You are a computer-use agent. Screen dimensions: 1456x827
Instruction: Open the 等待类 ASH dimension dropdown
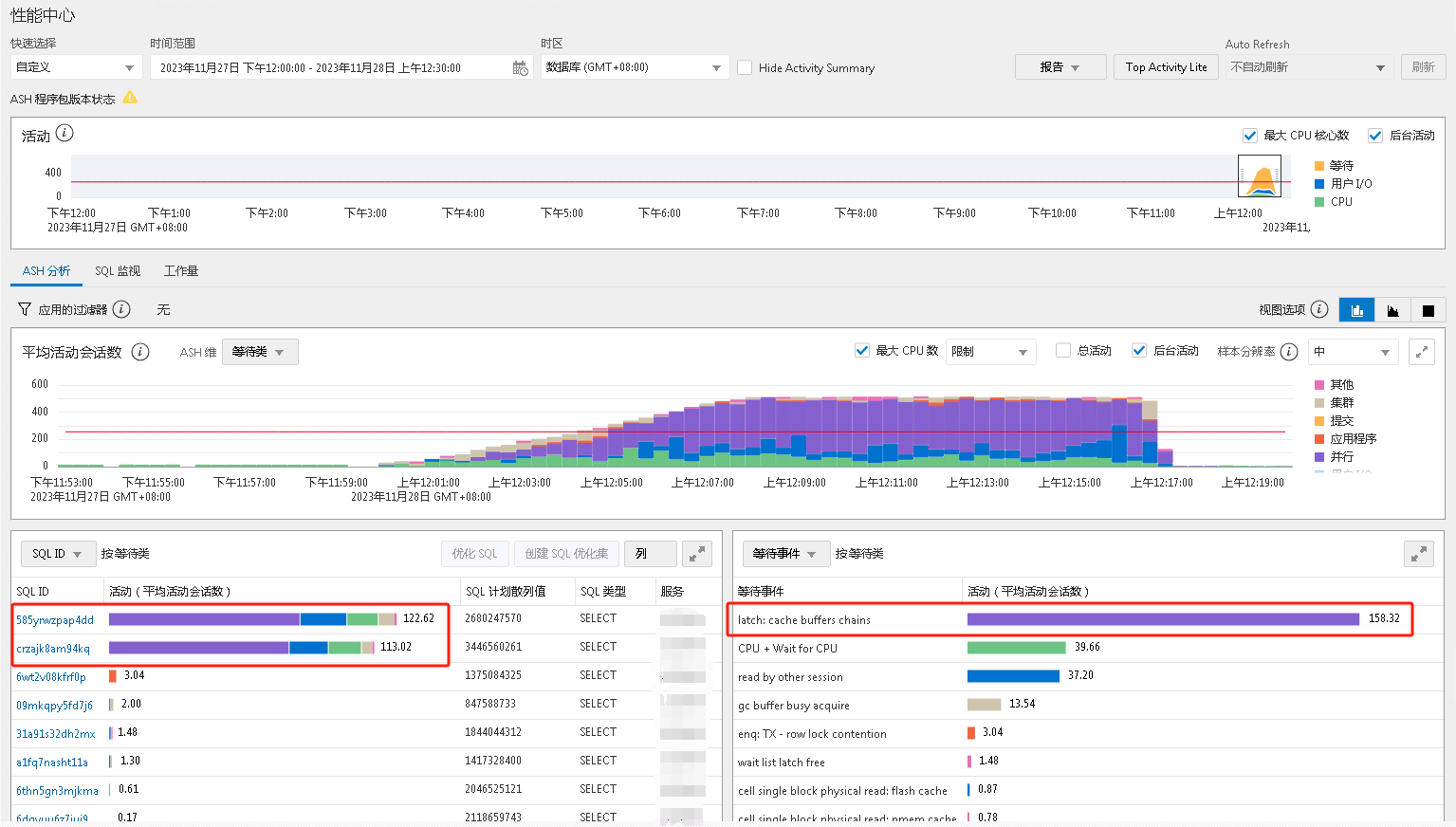tap(259, 352)
